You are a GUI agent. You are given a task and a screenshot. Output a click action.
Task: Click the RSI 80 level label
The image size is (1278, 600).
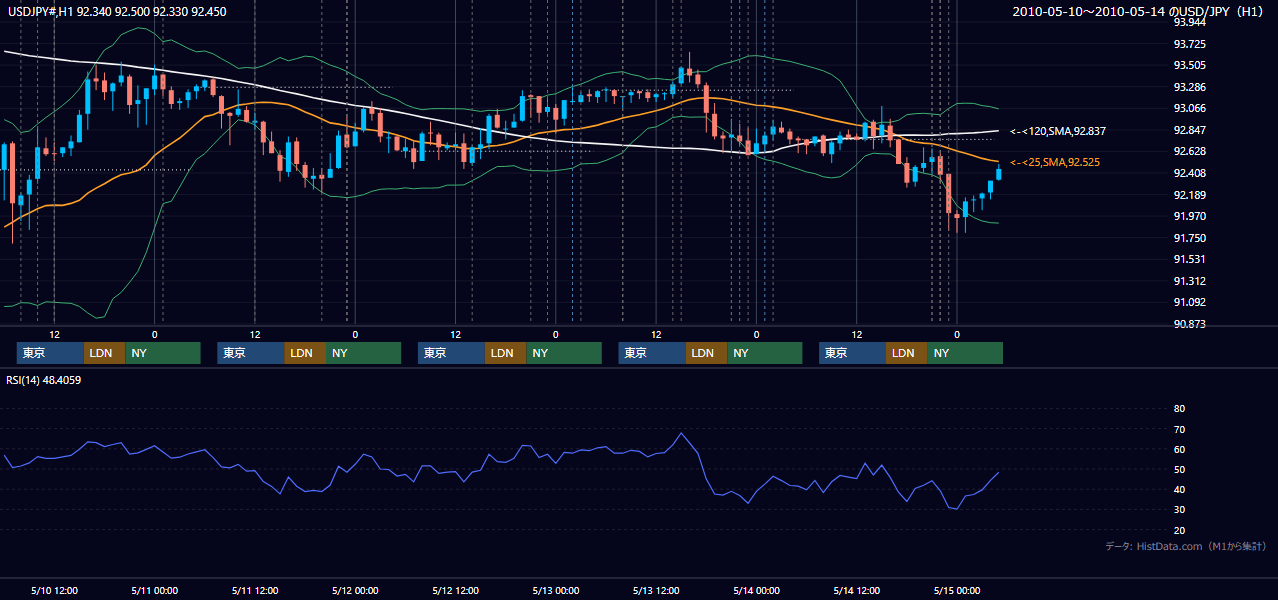click(1179, 409)
